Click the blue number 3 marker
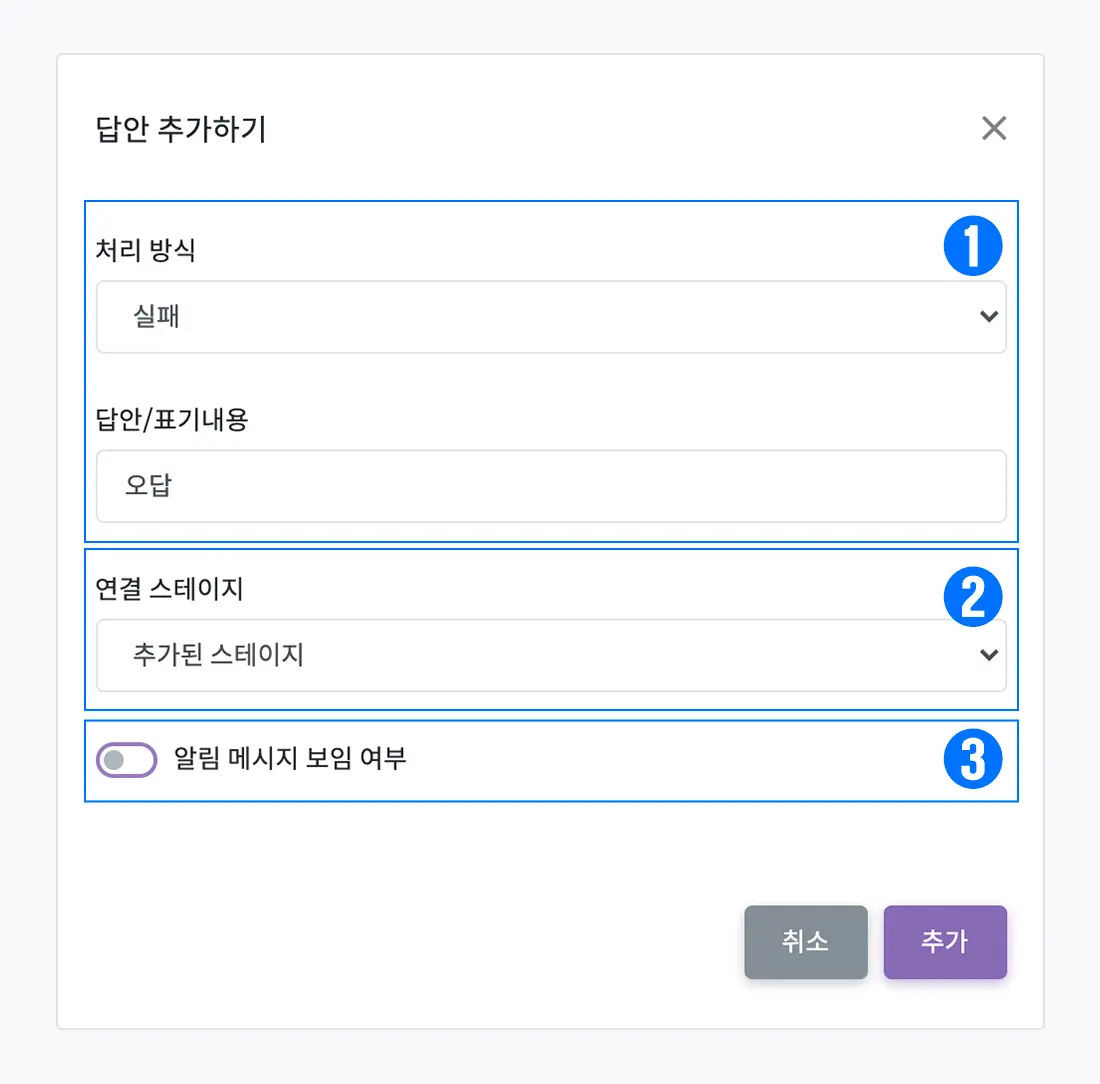Image resolution: width=1100 pixels, height=1084 pixels. pyautogui.click(x=973, y=760)
